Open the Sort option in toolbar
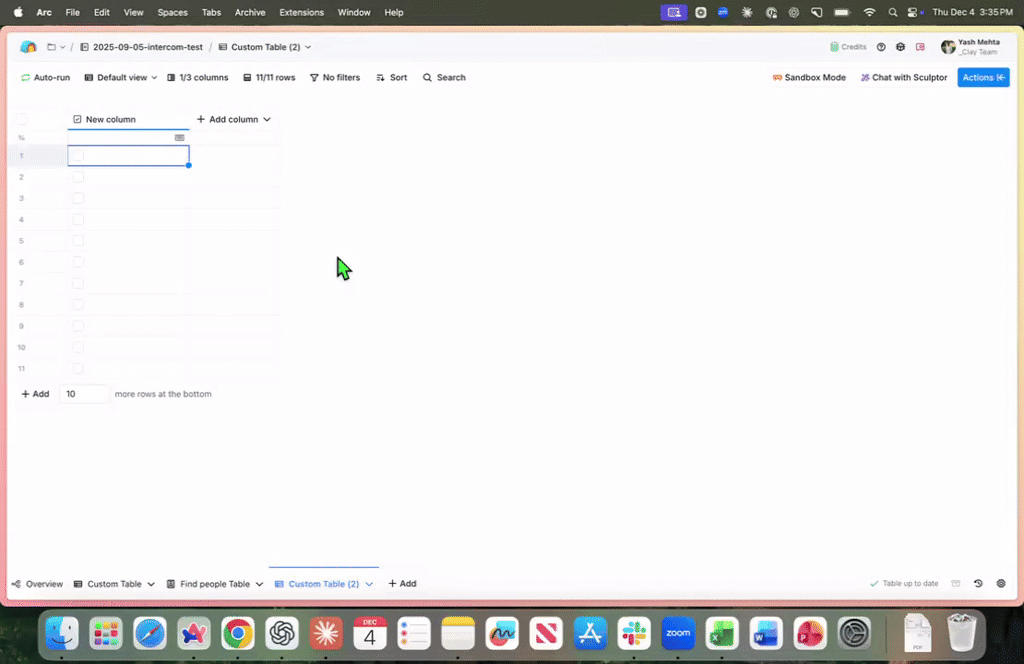Viewport: 1024px width, 664px height. coord(391,78)
